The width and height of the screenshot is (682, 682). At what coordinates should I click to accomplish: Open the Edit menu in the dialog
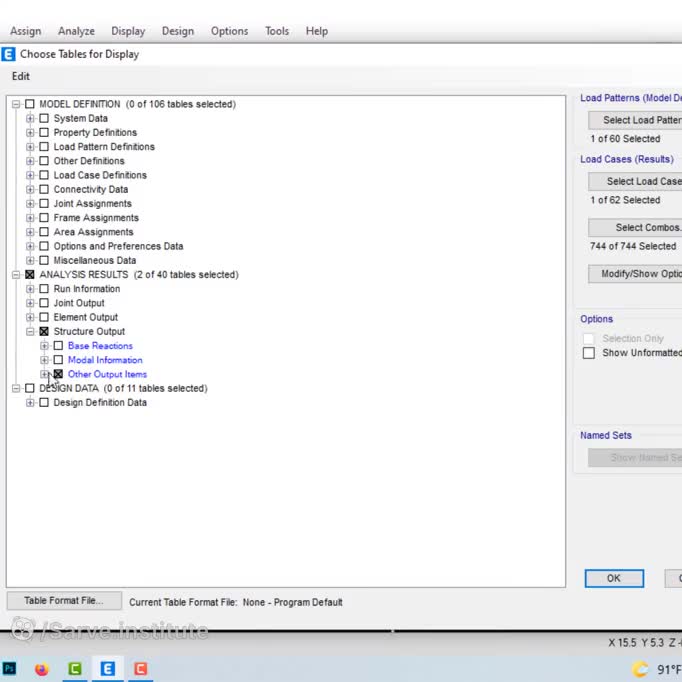pyautogui.click(x=21, y=76)
